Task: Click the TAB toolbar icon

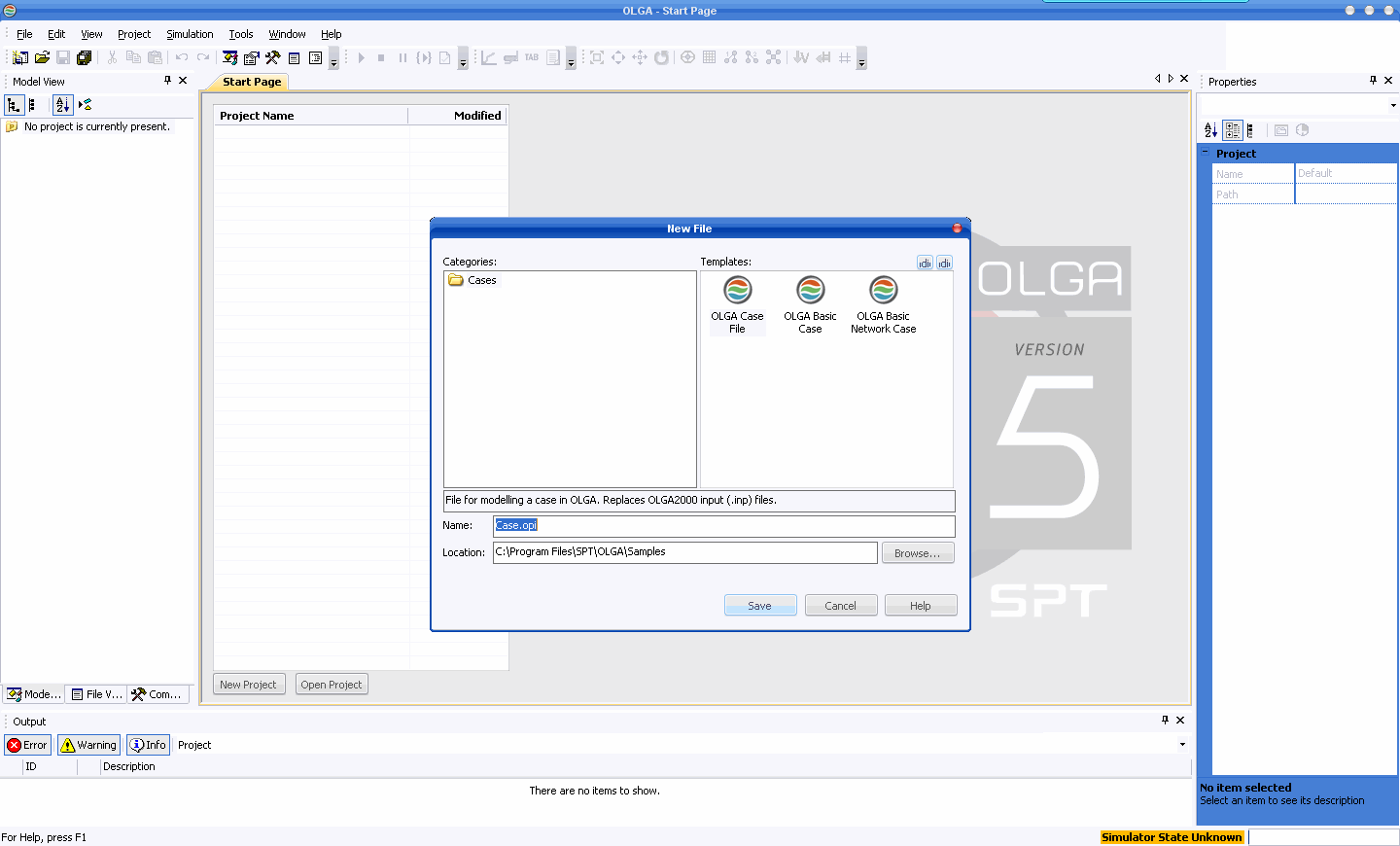Action: point(532,58)
